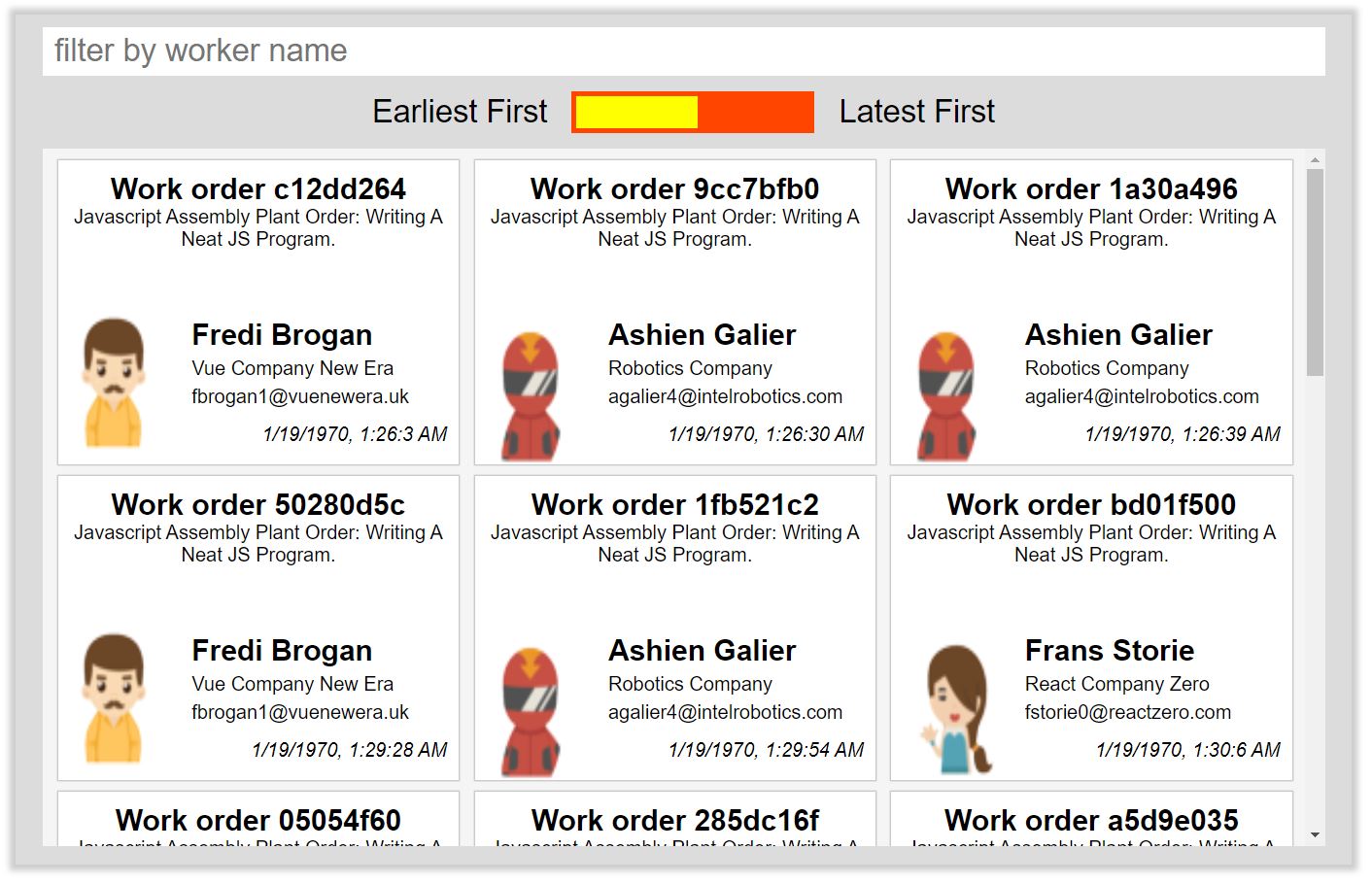Screen dimensions: 1372x884
Task: Switch the sort order slider
Action: (692, 112)
